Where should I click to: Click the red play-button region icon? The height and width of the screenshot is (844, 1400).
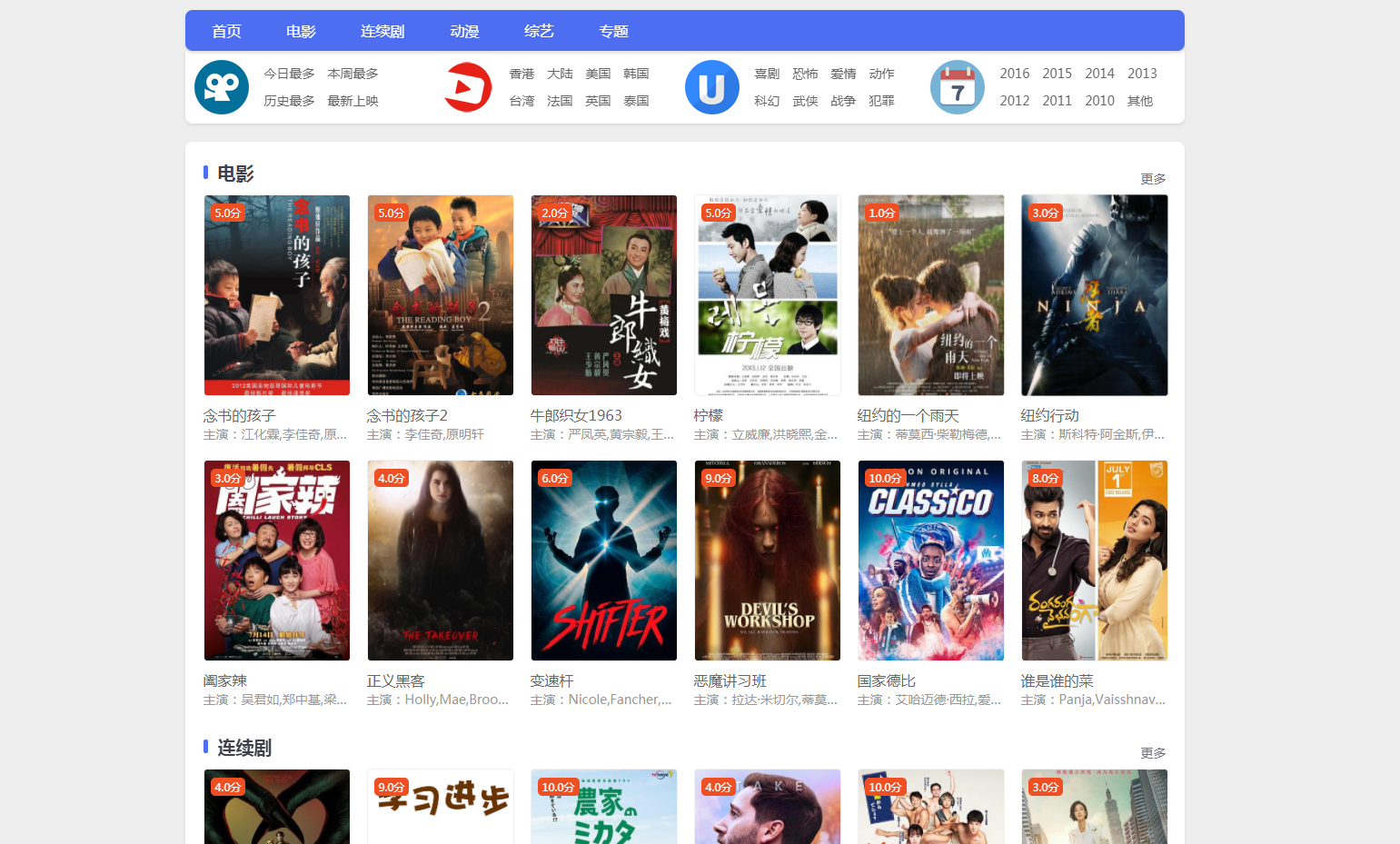[x=467, y=87]
